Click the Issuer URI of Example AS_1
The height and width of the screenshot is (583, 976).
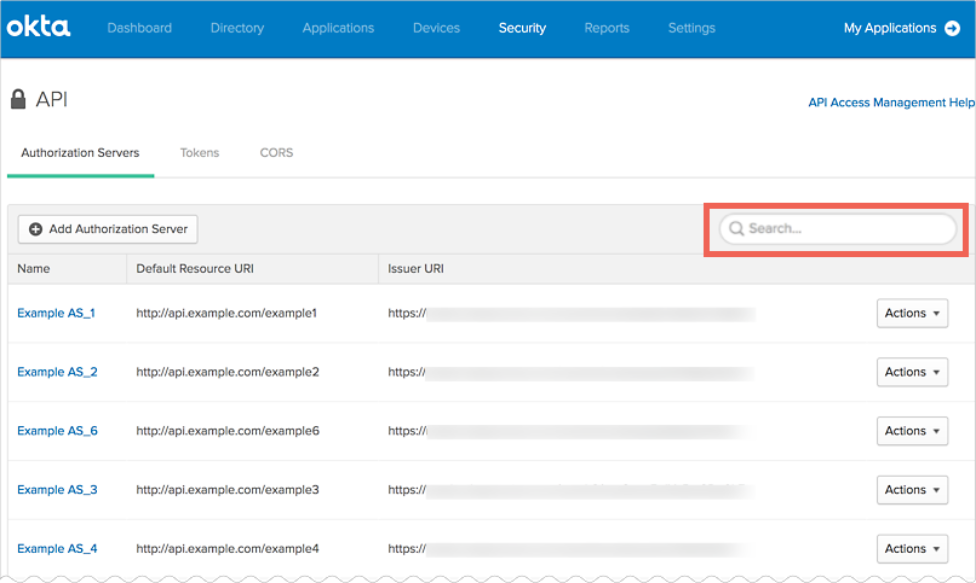(x=571, y=314)
